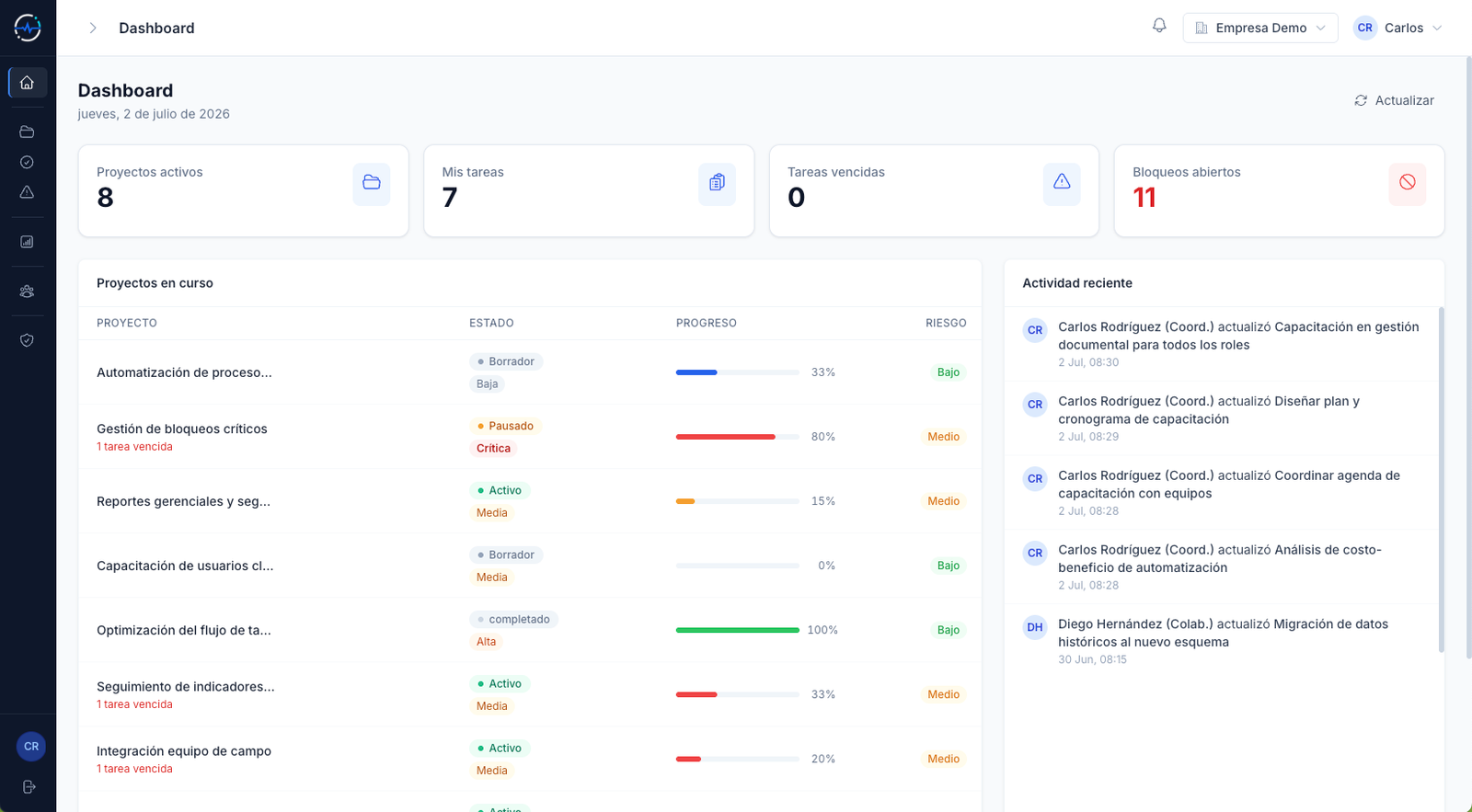Click the logout icon in sidebar
1472x812 pixels.
29,786
